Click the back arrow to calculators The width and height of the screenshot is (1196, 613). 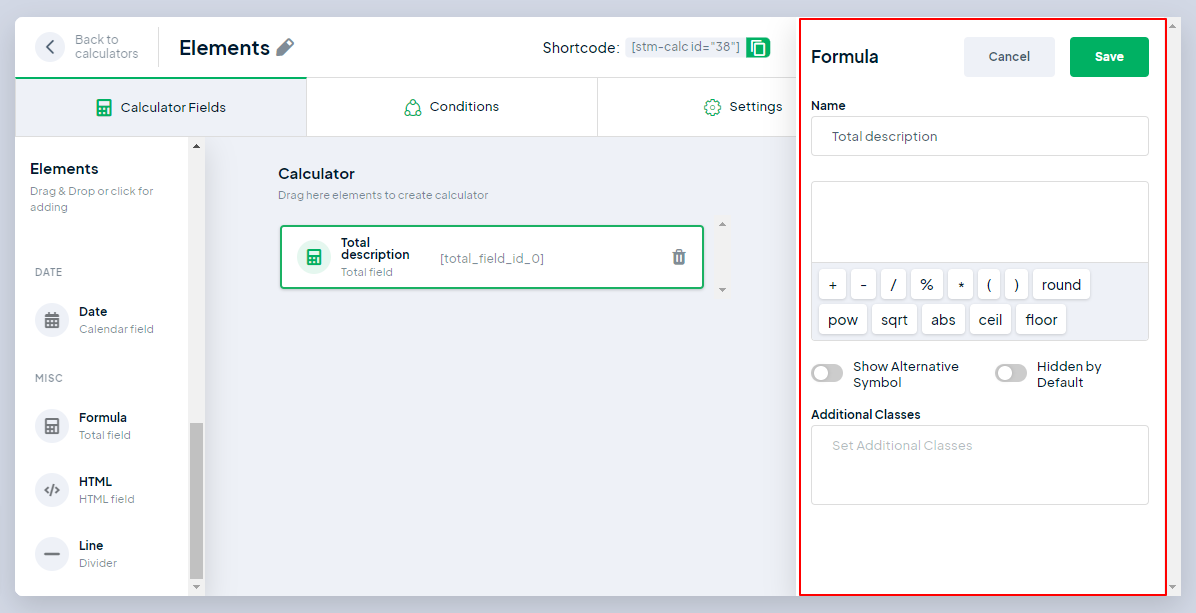click(50, 47)
